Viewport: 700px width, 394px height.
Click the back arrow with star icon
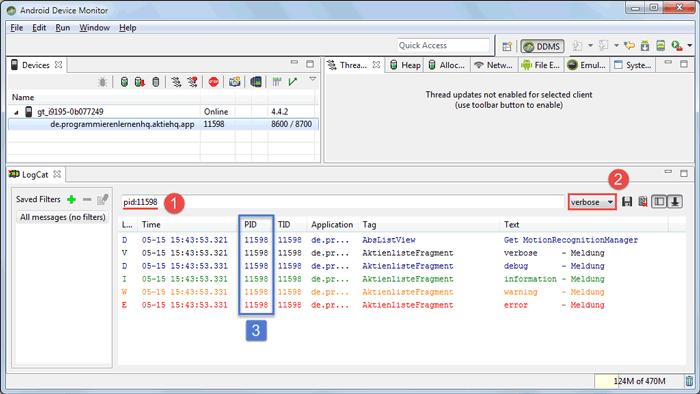pyautogui.click(x=629, y=46)
